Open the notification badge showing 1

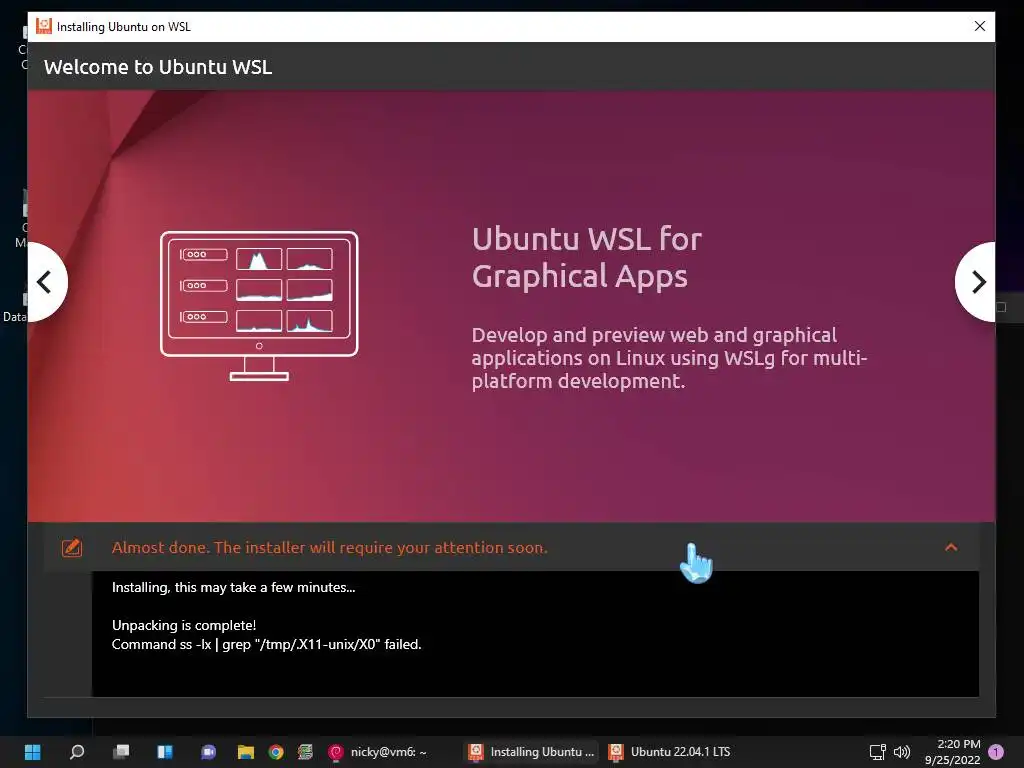(996, 752)
